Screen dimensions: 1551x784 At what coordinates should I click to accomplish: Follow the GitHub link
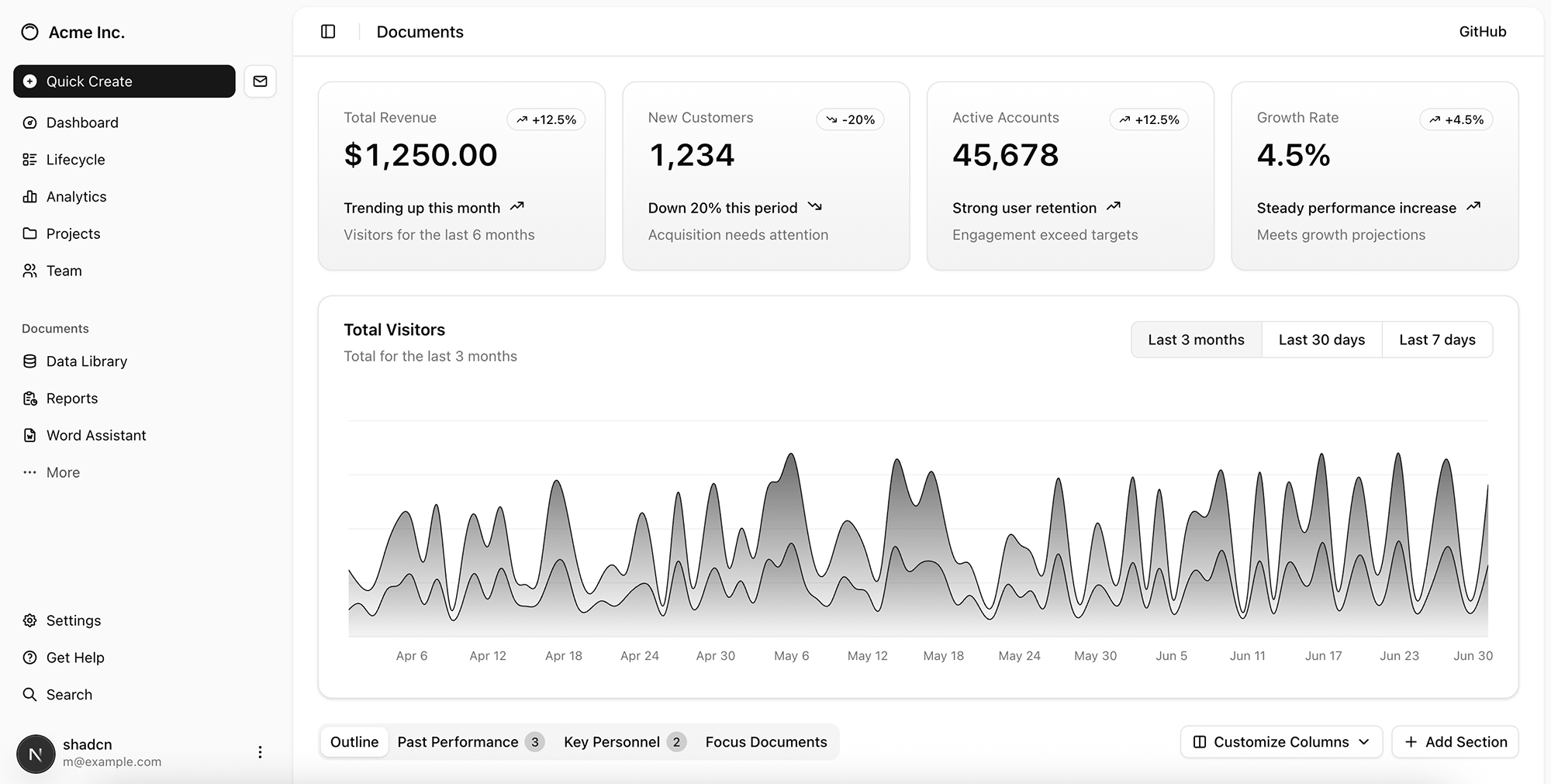pos(1482,32)
